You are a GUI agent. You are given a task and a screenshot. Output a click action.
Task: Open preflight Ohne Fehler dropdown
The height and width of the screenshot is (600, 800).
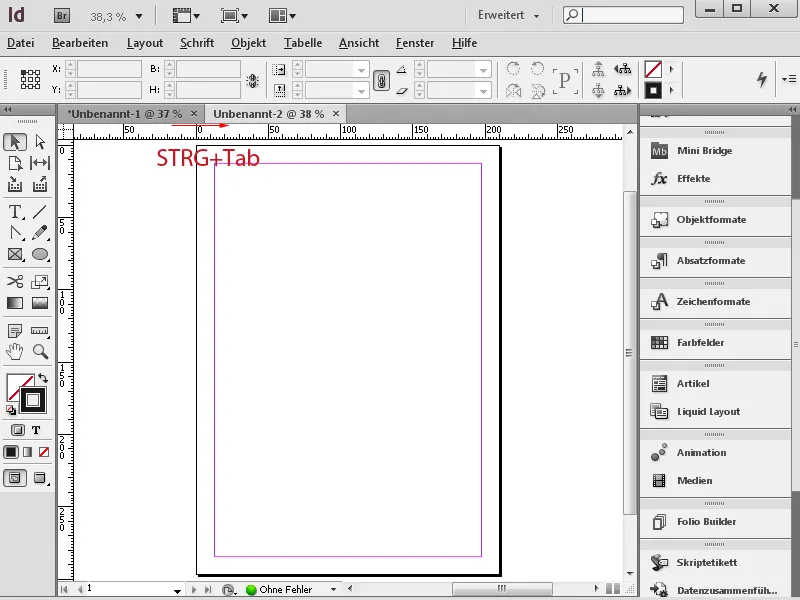click(333, 589)
